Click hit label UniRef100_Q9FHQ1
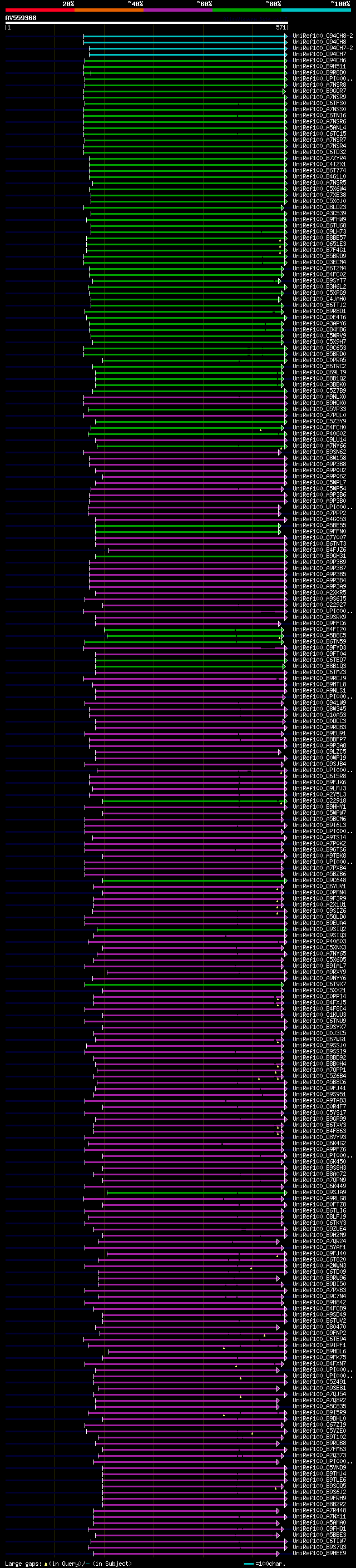Screen dimensions: 356x1568 tap(319, 1529)
